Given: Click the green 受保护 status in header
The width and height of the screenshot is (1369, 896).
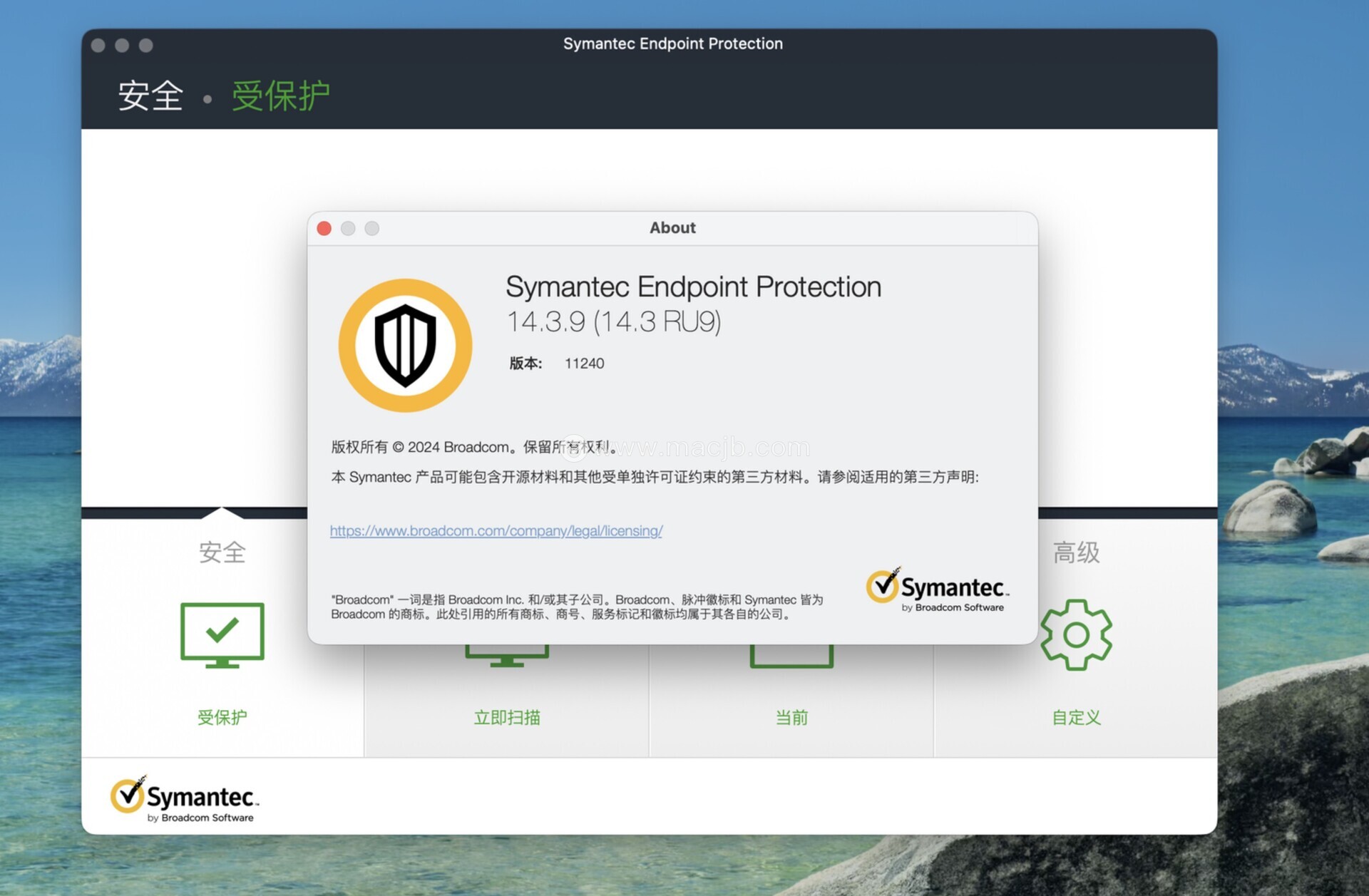Looking at the screenshot, I should tap(280, 96).
